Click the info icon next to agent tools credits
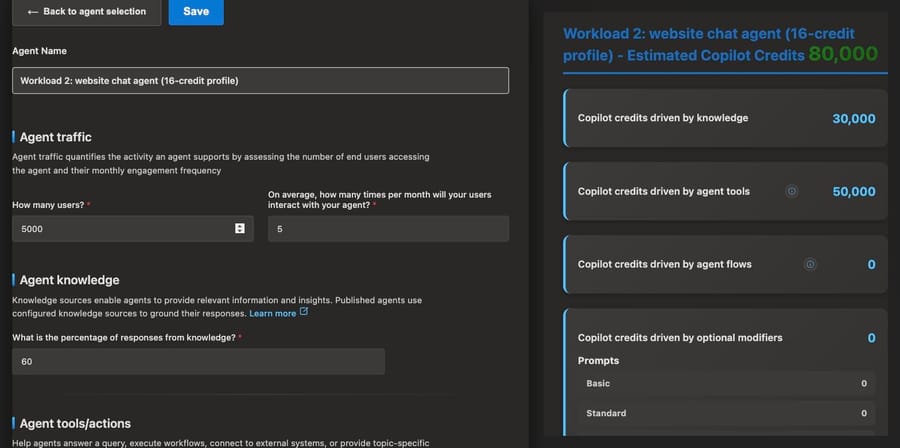Image resolution: width=900 pixels, height=448 pixels. coord(792,192)
